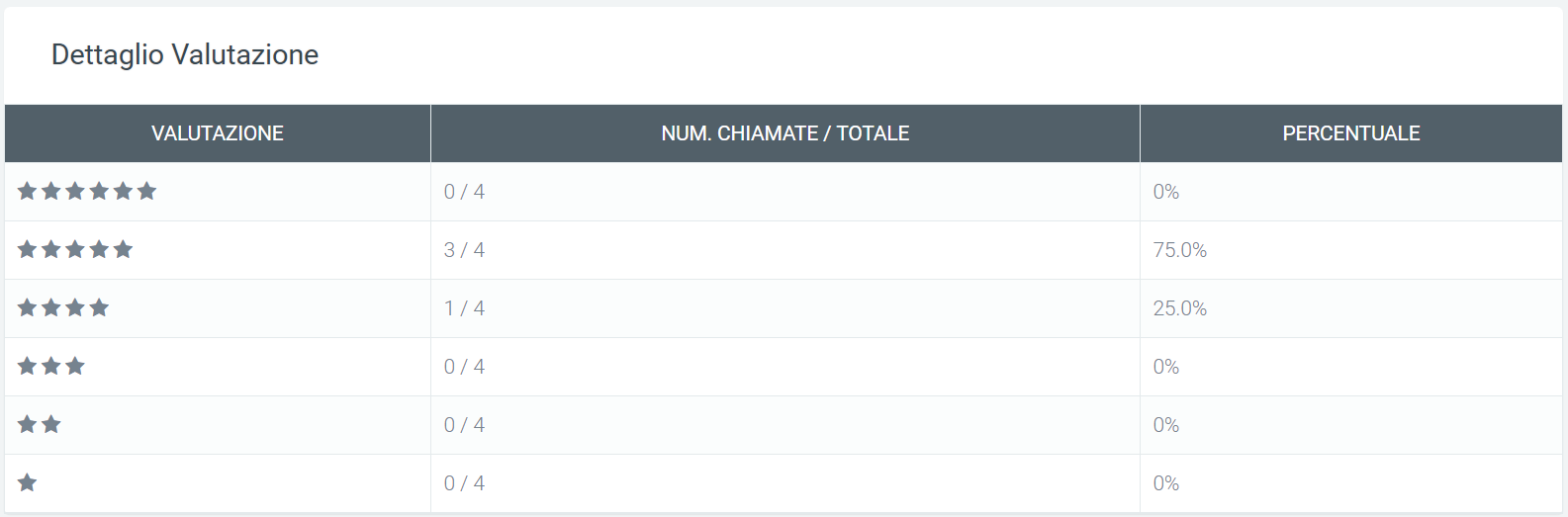
Task: Click 0 / 4 in one-star row
Action: coord(464,483)
